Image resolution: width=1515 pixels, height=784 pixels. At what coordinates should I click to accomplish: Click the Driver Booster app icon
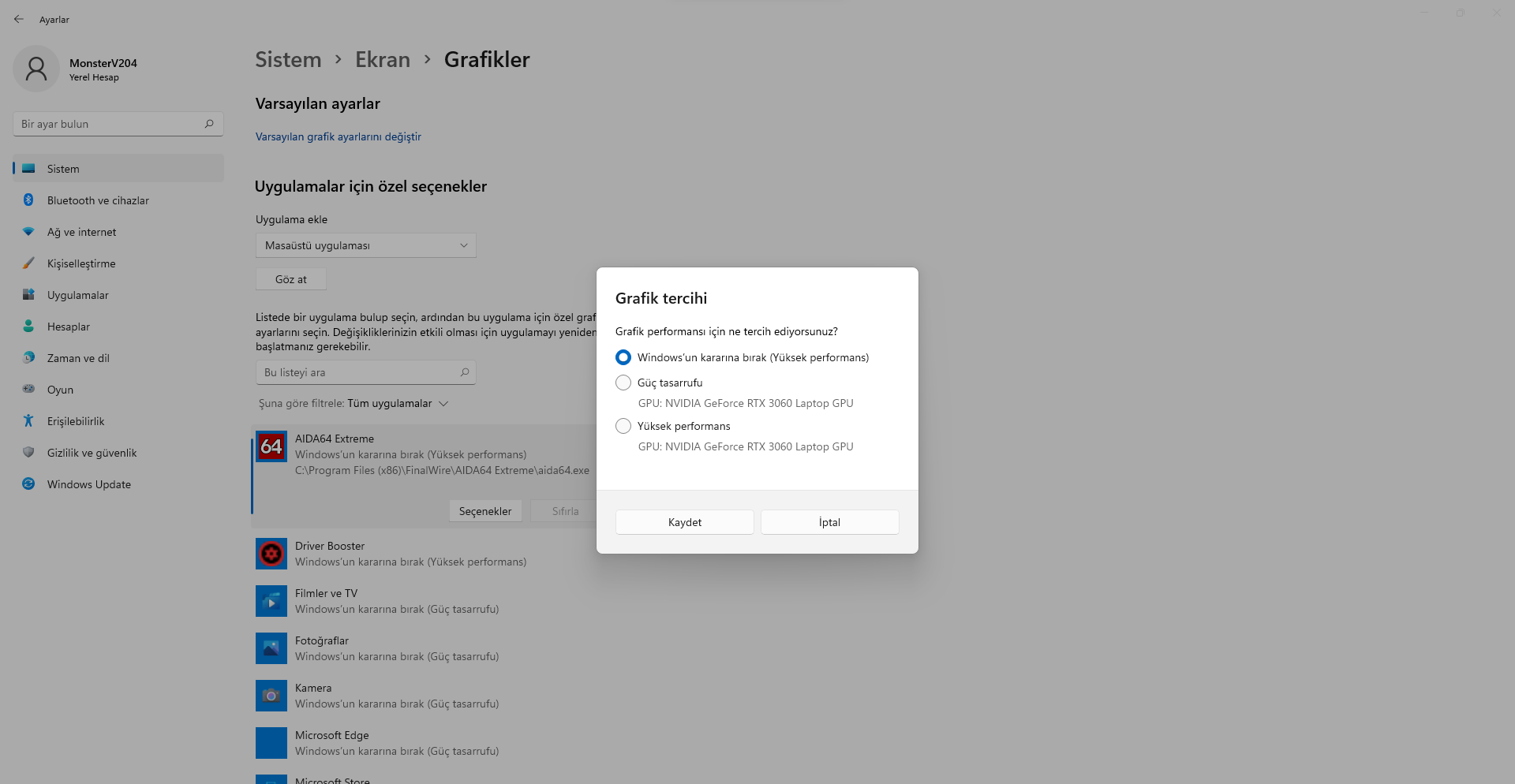pos(271,554)
